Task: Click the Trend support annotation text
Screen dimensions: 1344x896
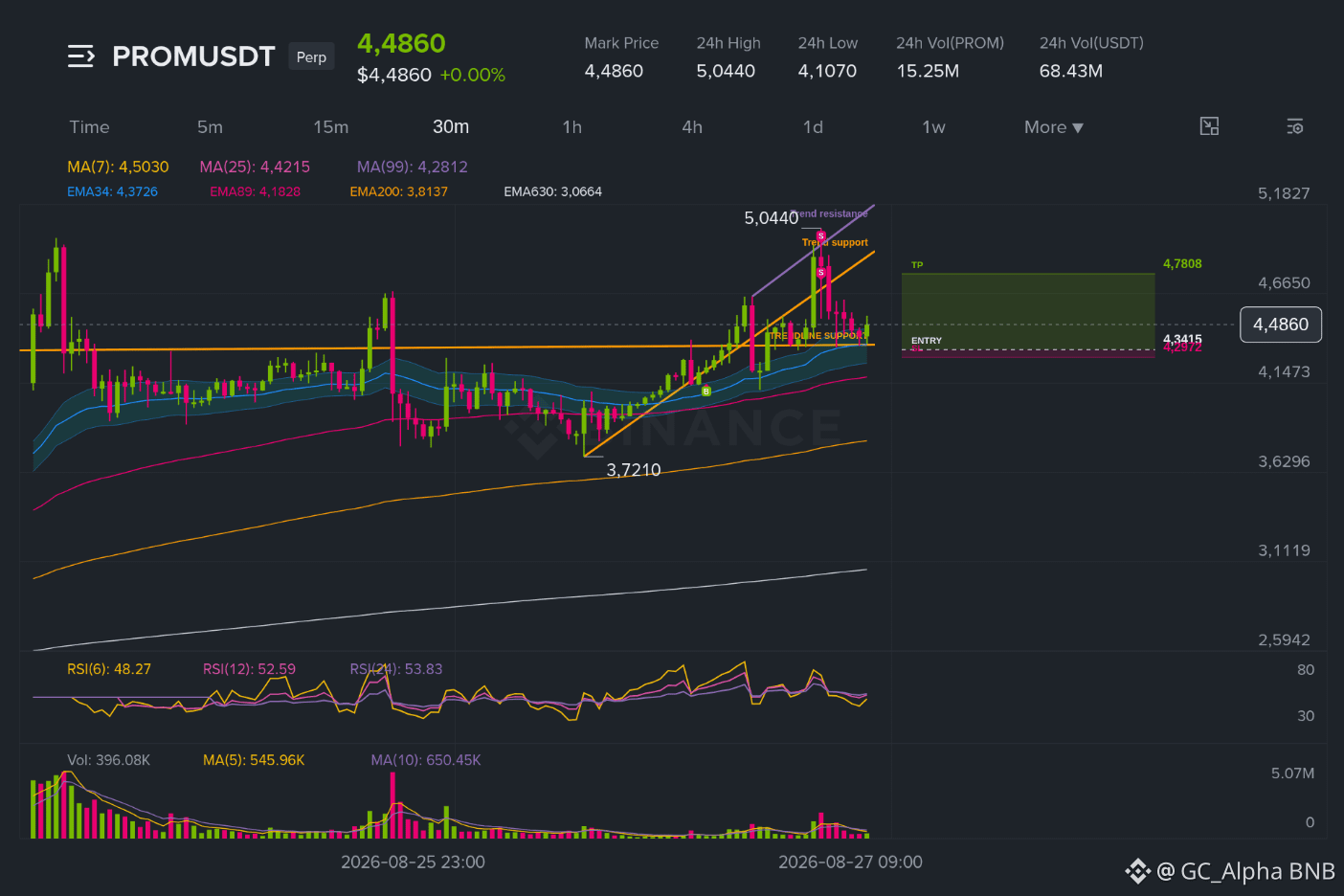Action: [x=835, y=243]
